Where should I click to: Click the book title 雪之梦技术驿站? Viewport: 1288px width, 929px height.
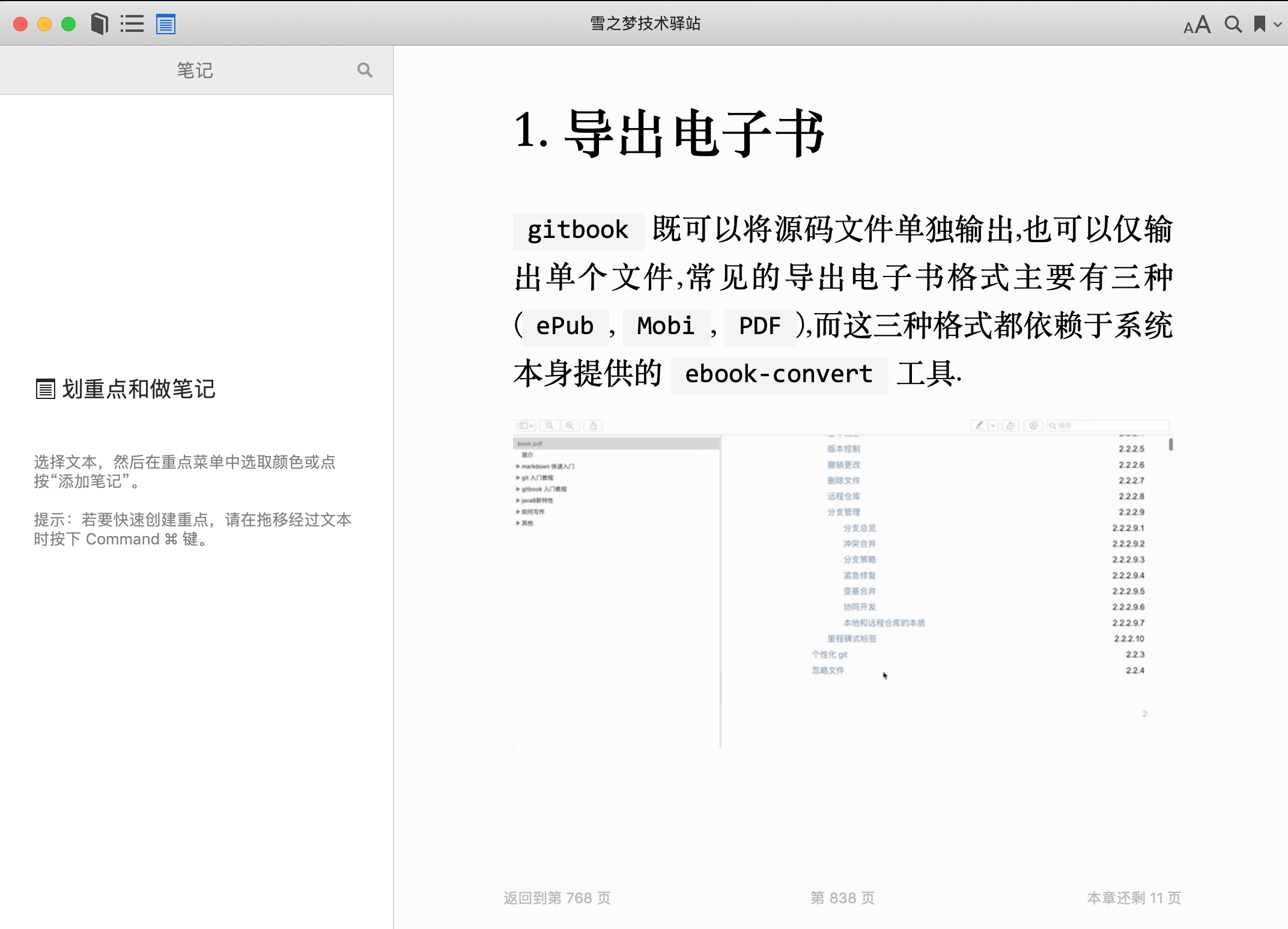tap(644, 24)
